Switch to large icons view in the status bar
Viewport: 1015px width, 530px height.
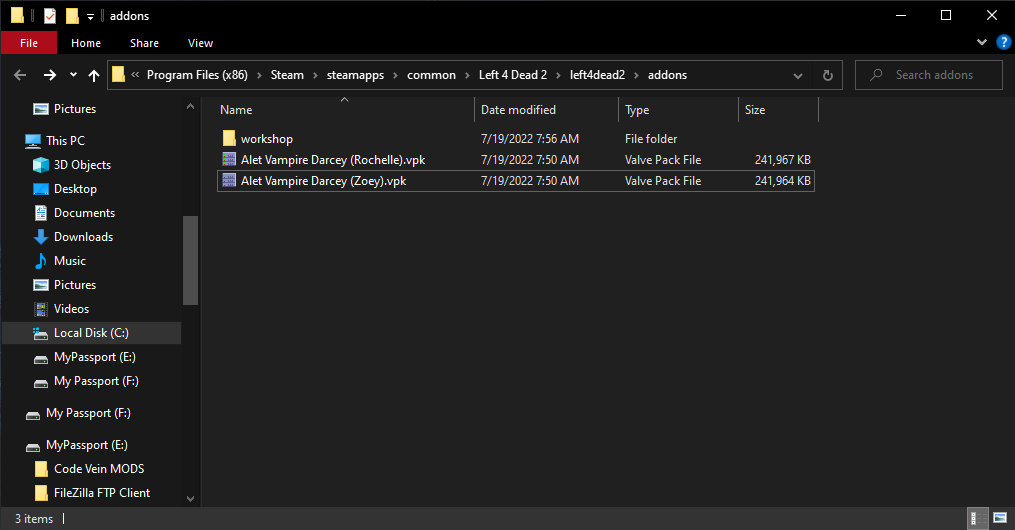[x=997, y=519]
